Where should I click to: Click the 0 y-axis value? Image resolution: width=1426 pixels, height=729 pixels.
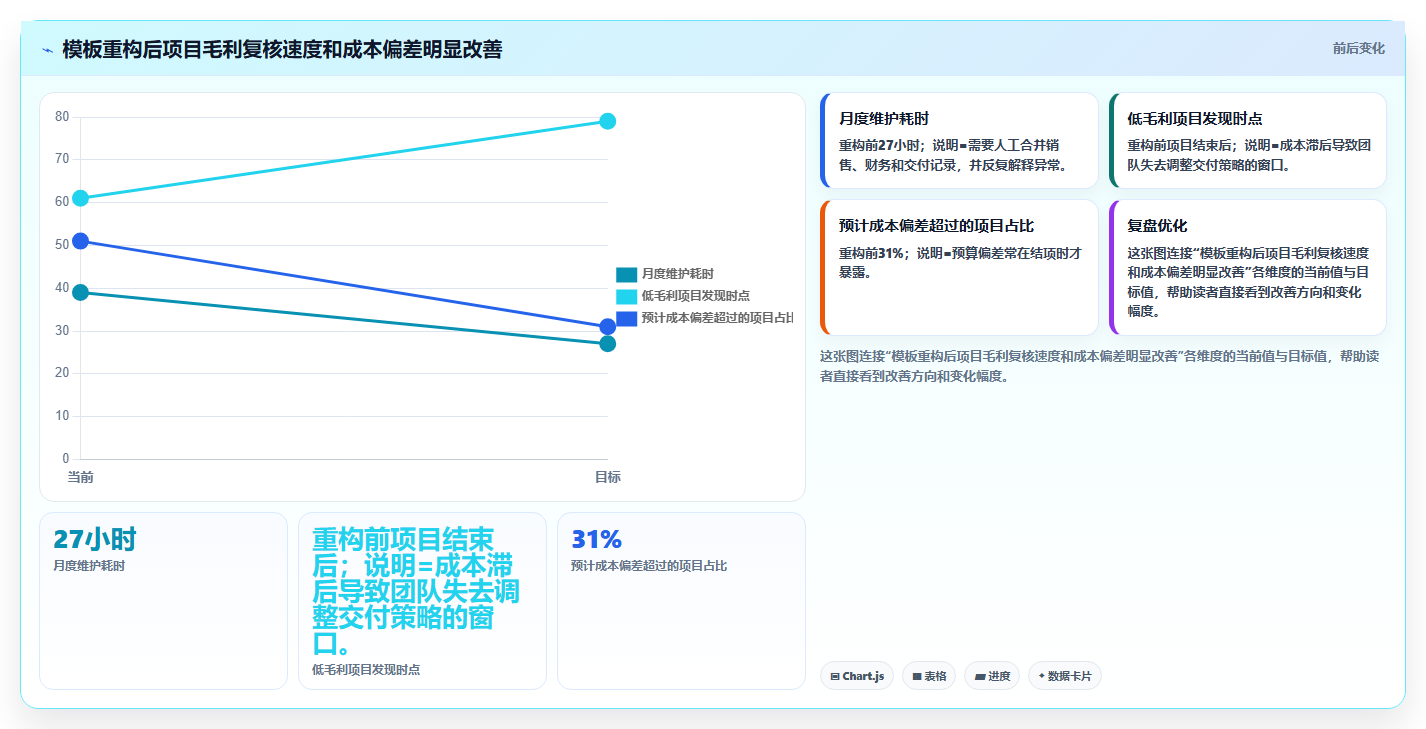pos(66,459)
